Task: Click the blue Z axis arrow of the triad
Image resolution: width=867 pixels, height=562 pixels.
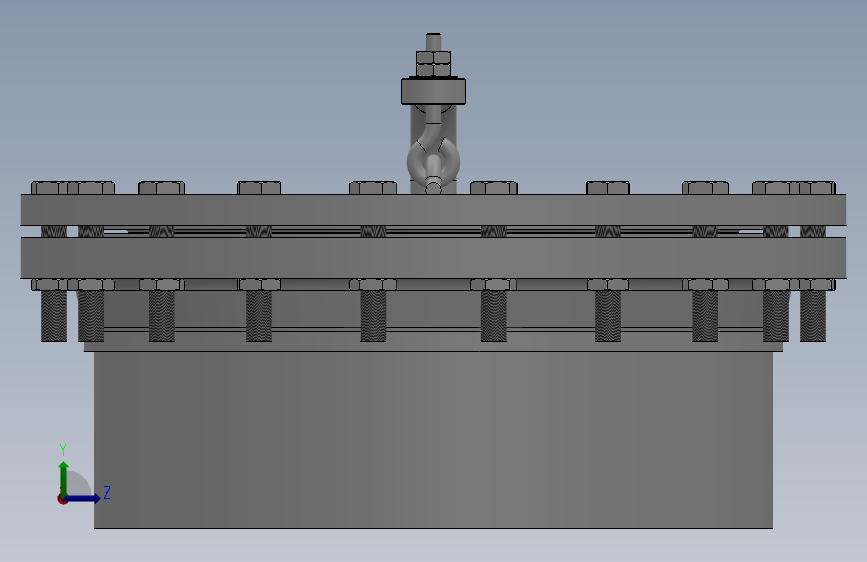Action: point(83,498)
